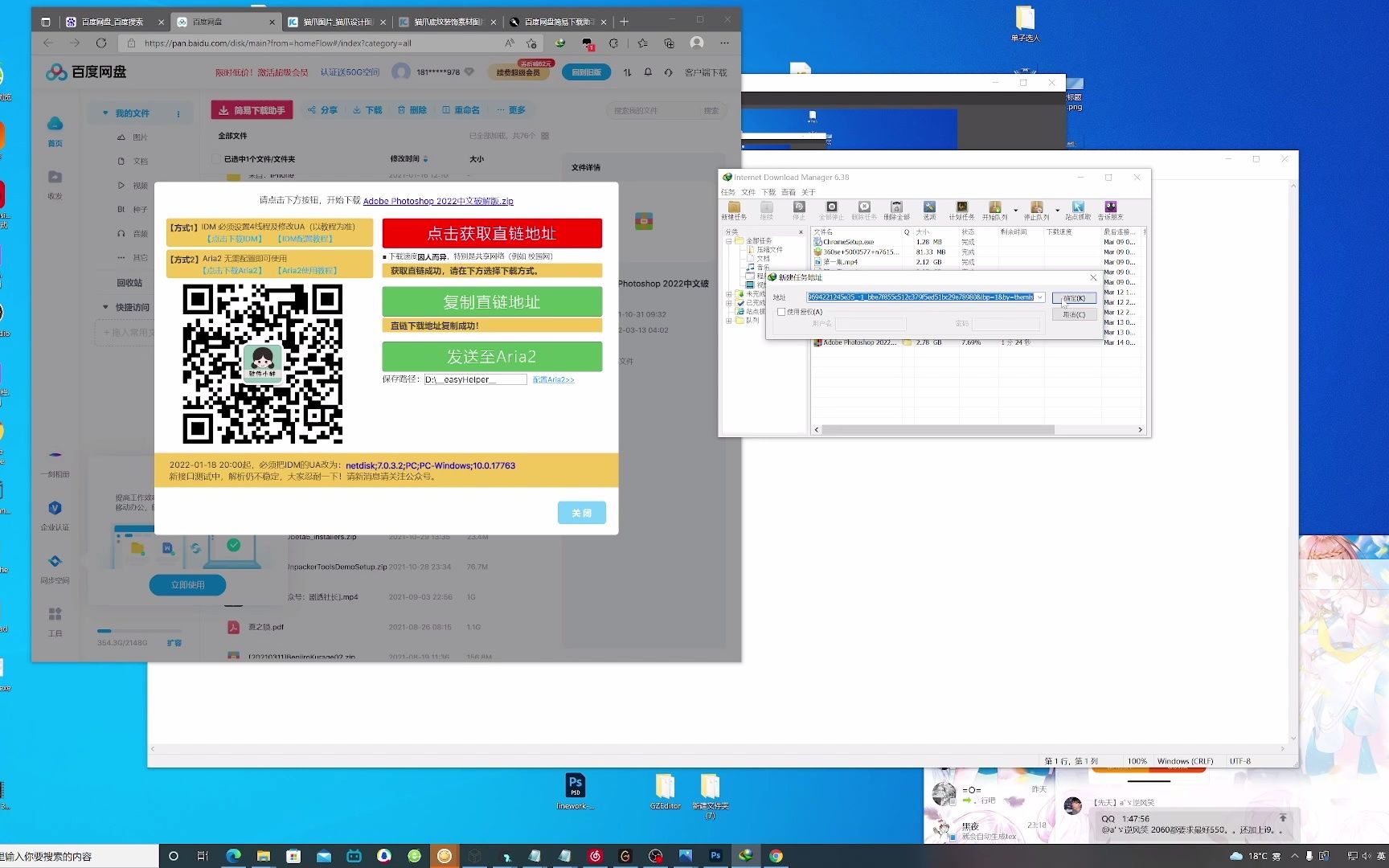1389x868 pixels.
Task: Open Baidu Netdisk Tools (工具) sidebar icon
Action: tap(55, 621)
